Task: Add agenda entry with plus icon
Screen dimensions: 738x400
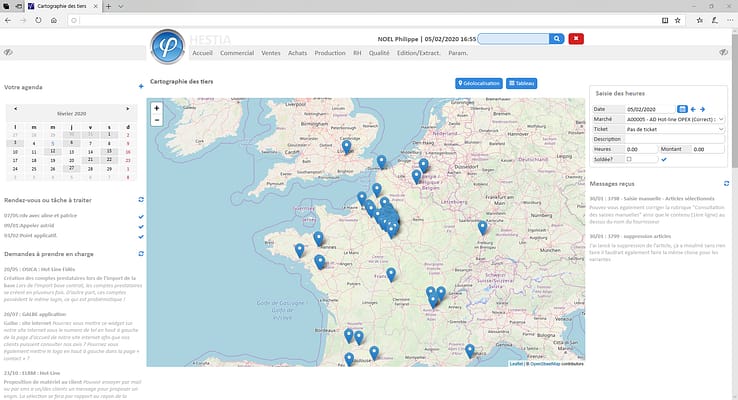Action: (141, 87)
